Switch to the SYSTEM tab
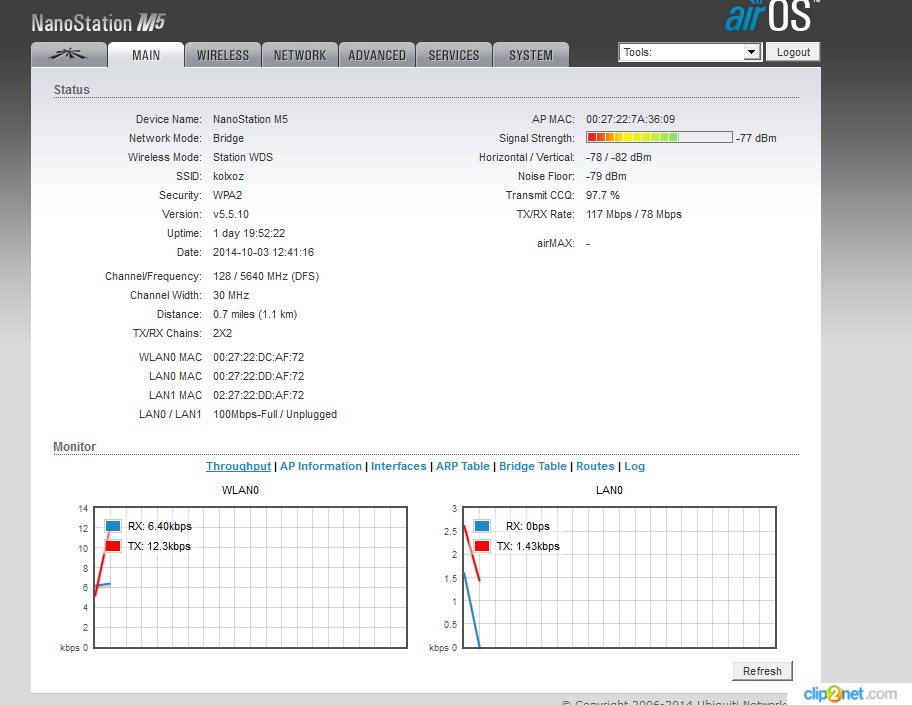This screenshot has width=912, height=705. (530, 55)
